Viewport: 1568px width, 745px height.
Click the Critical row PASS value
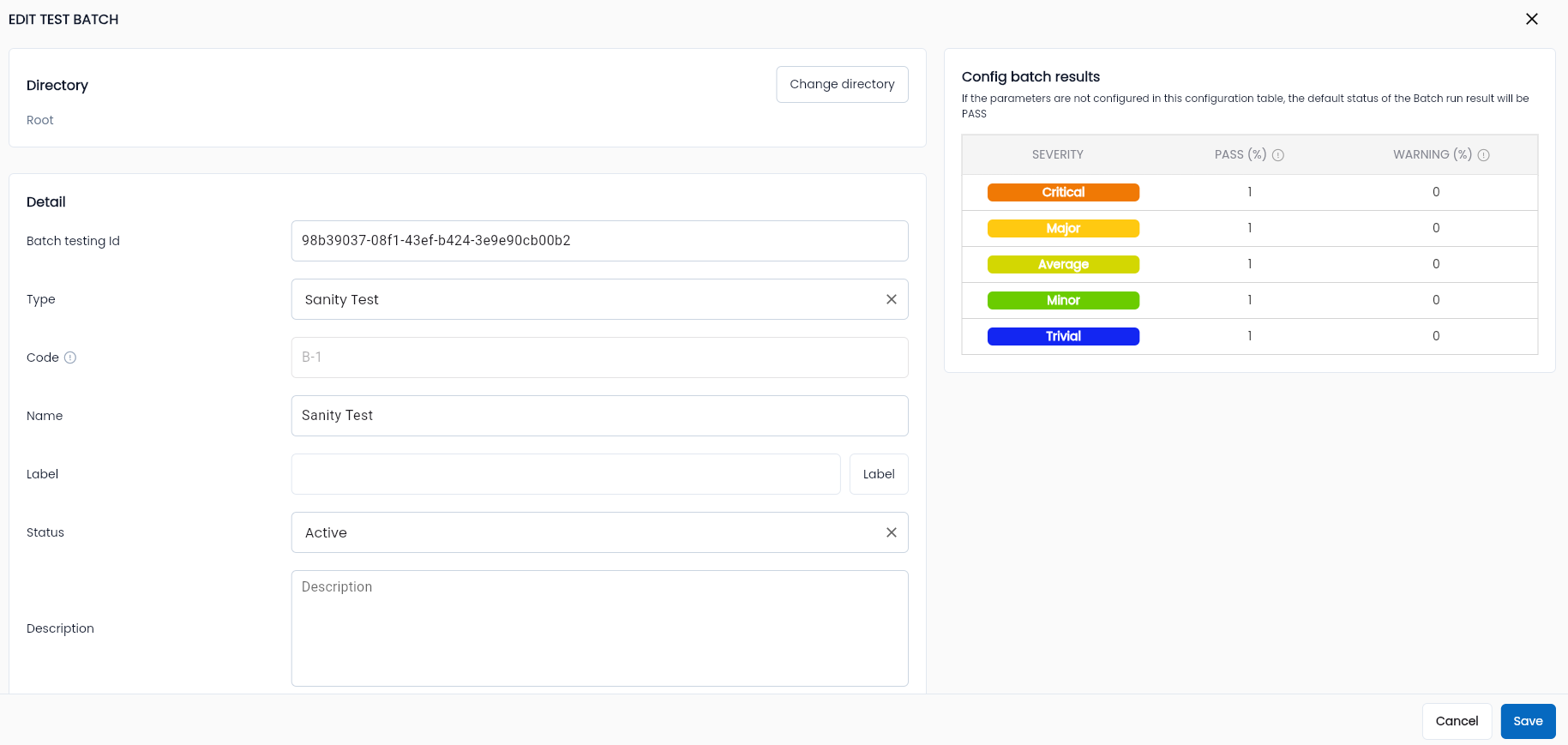point(1250,192)
